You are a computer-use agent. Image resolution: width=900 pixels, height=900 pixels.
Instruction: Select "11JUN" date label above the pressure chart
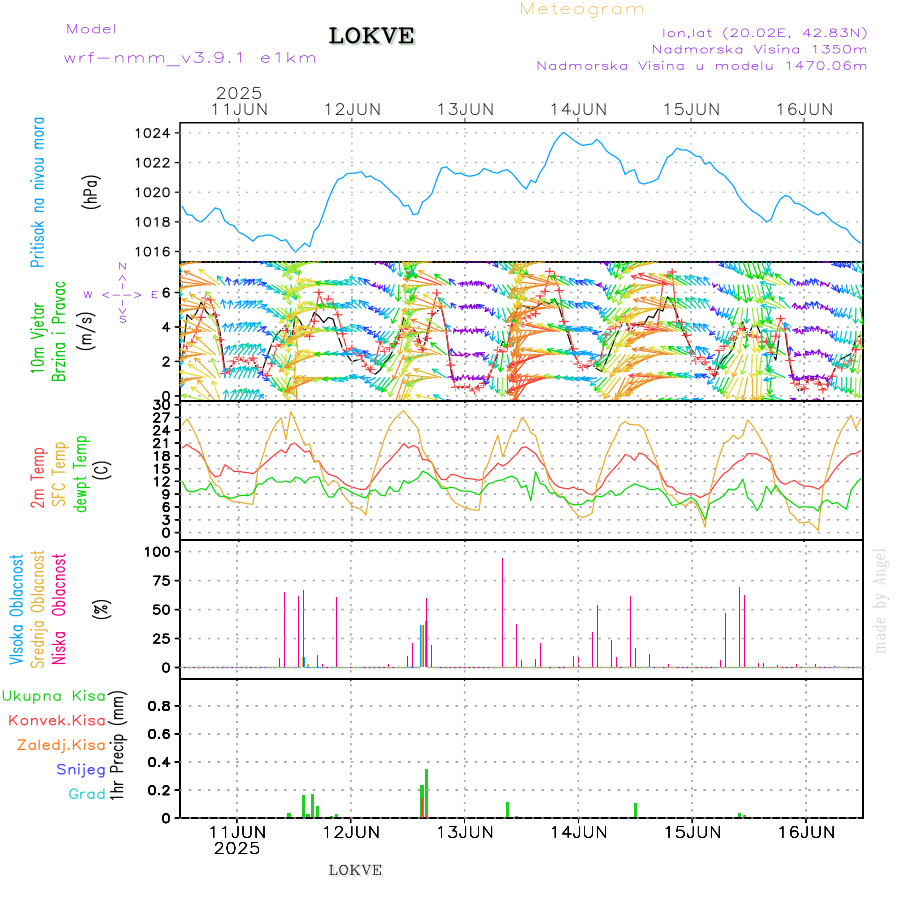point(239,110)
